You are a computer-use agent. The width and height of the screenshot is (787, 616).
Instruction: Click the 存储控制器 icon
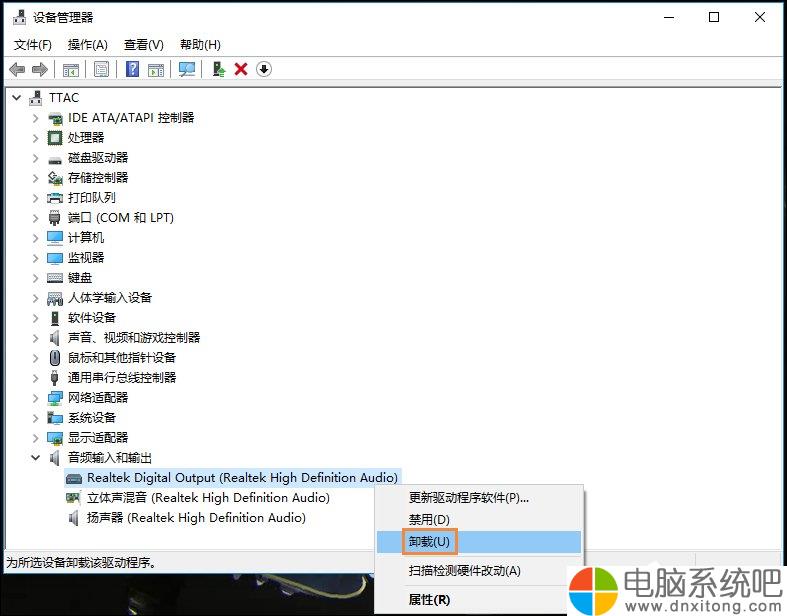click(x=55, y=178)
